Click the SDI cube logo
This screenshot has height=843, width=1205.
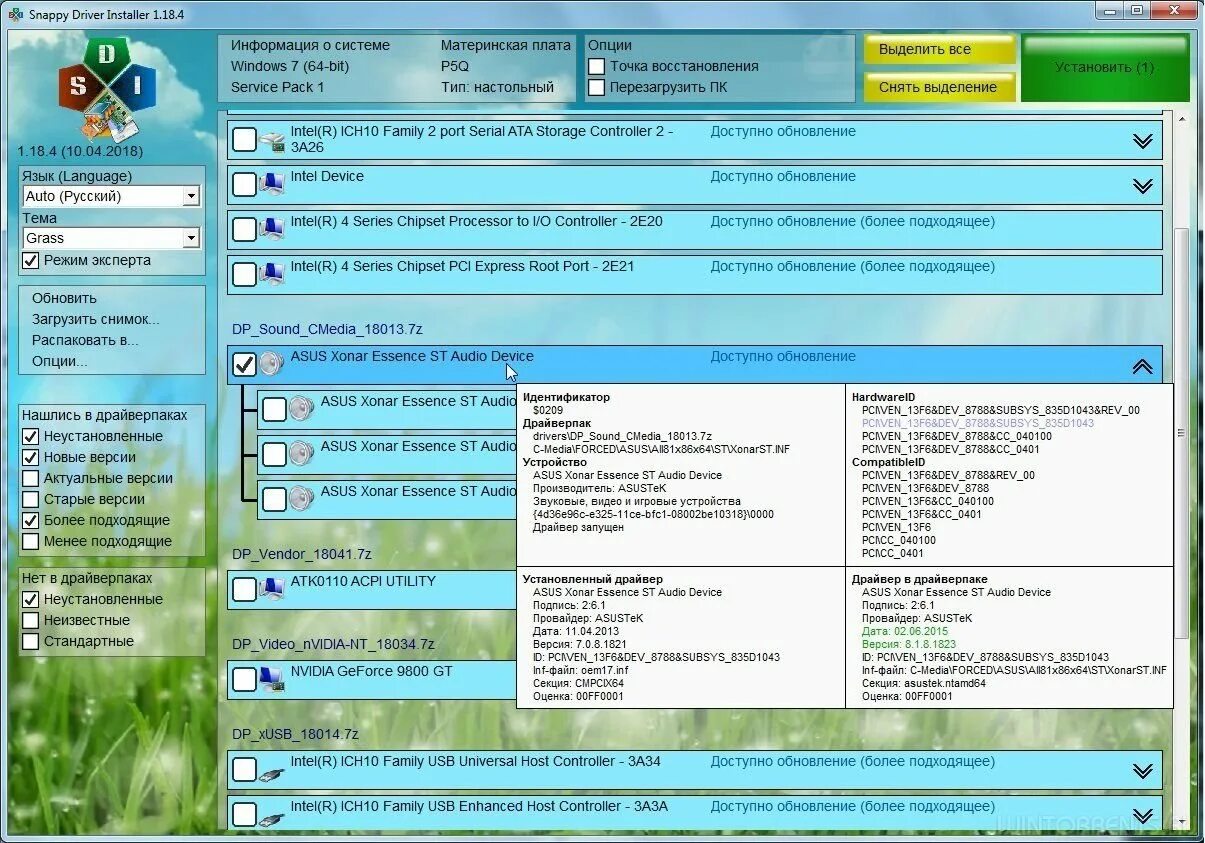pyautogui.click(x=107, y=89)
